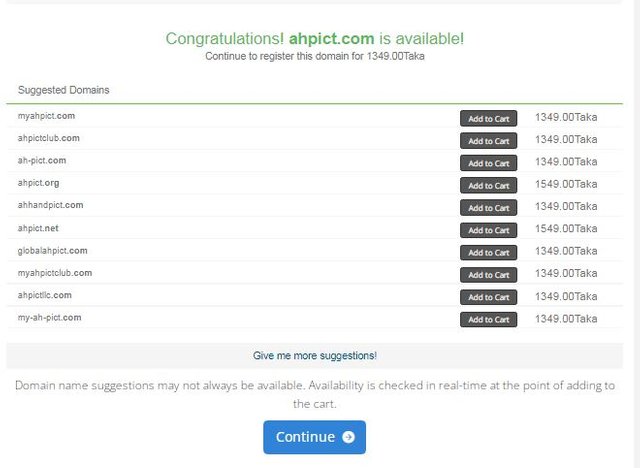Click the arrow icon inside Continue
This screenshot has width=640, height=468.
pos(348,437)
